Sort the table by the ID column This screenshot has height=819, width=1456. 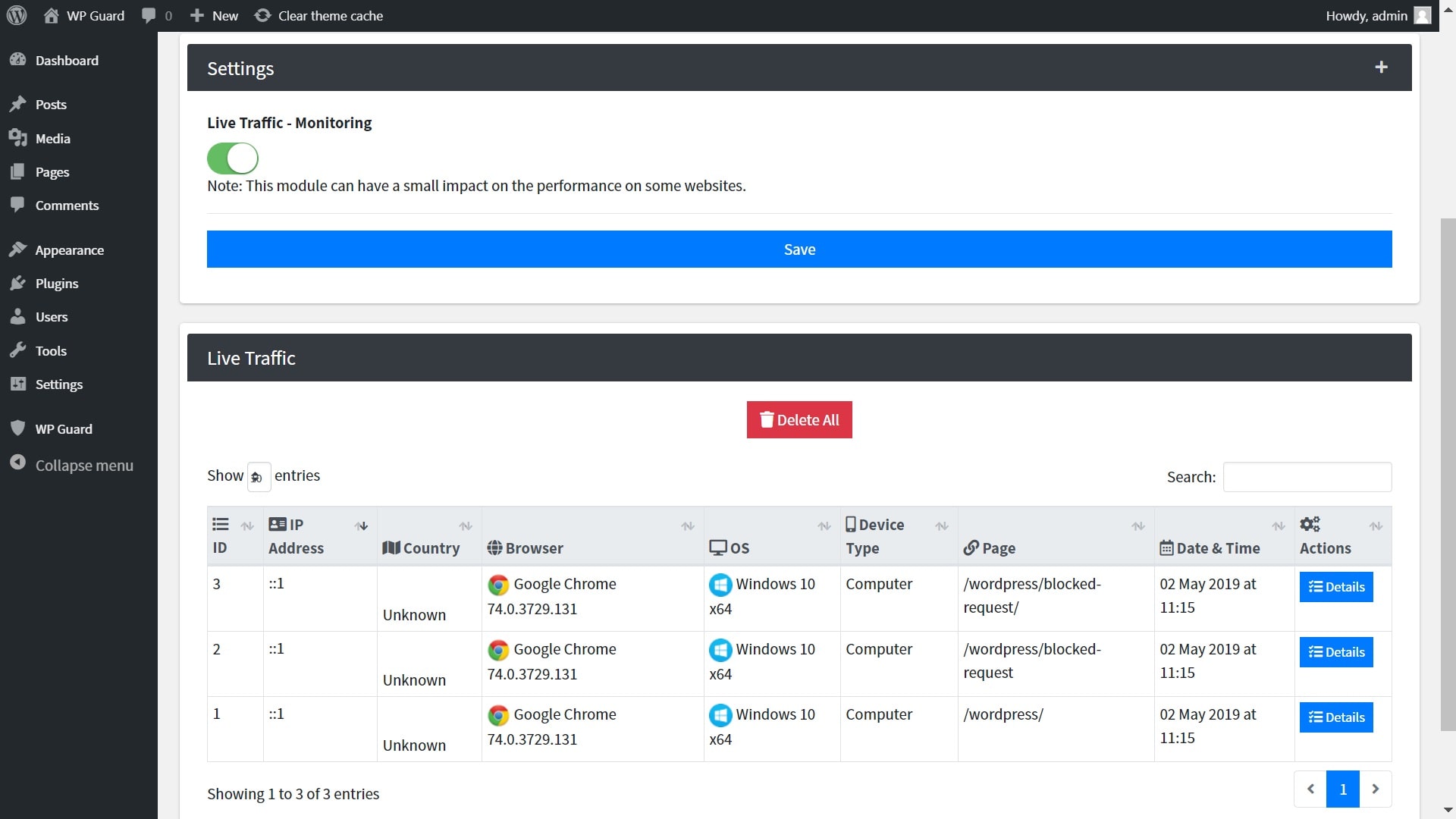(x=247, y=526)
